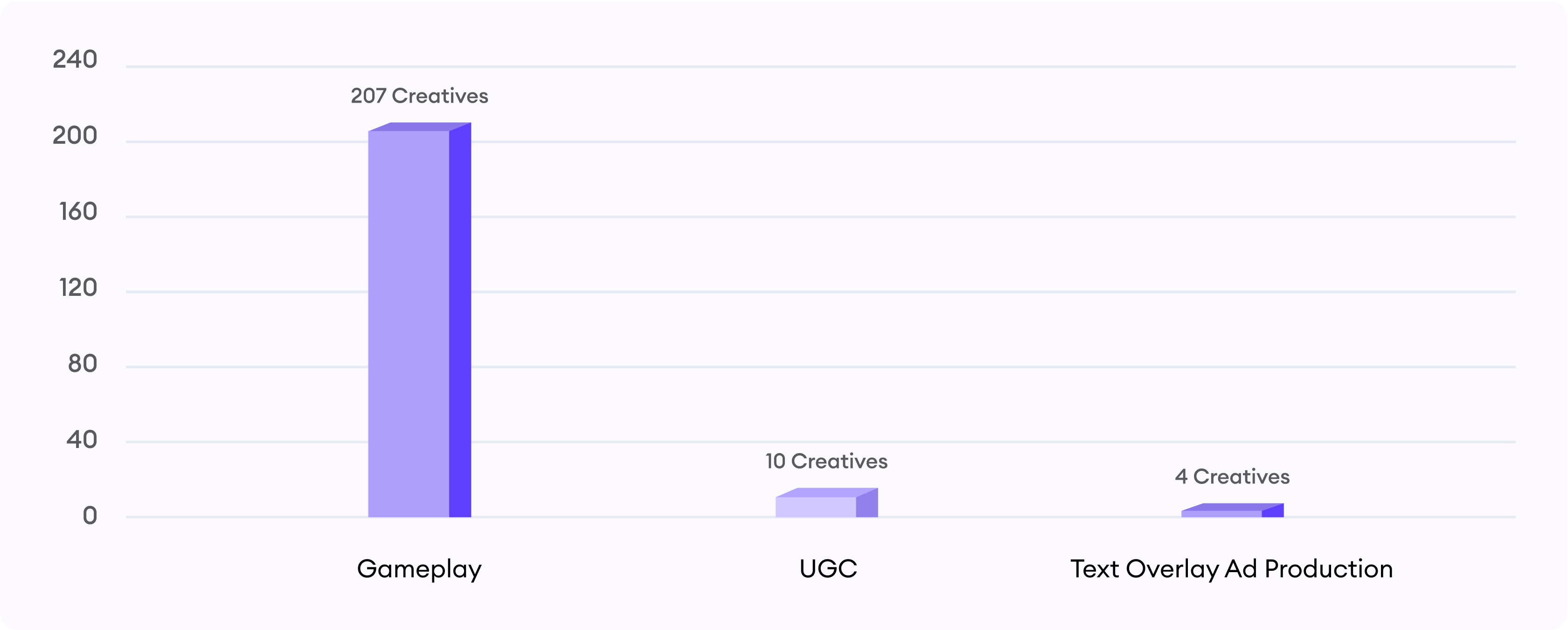Click the 80 y-axis value
The image size is (1568, 630).
point(82,364)
